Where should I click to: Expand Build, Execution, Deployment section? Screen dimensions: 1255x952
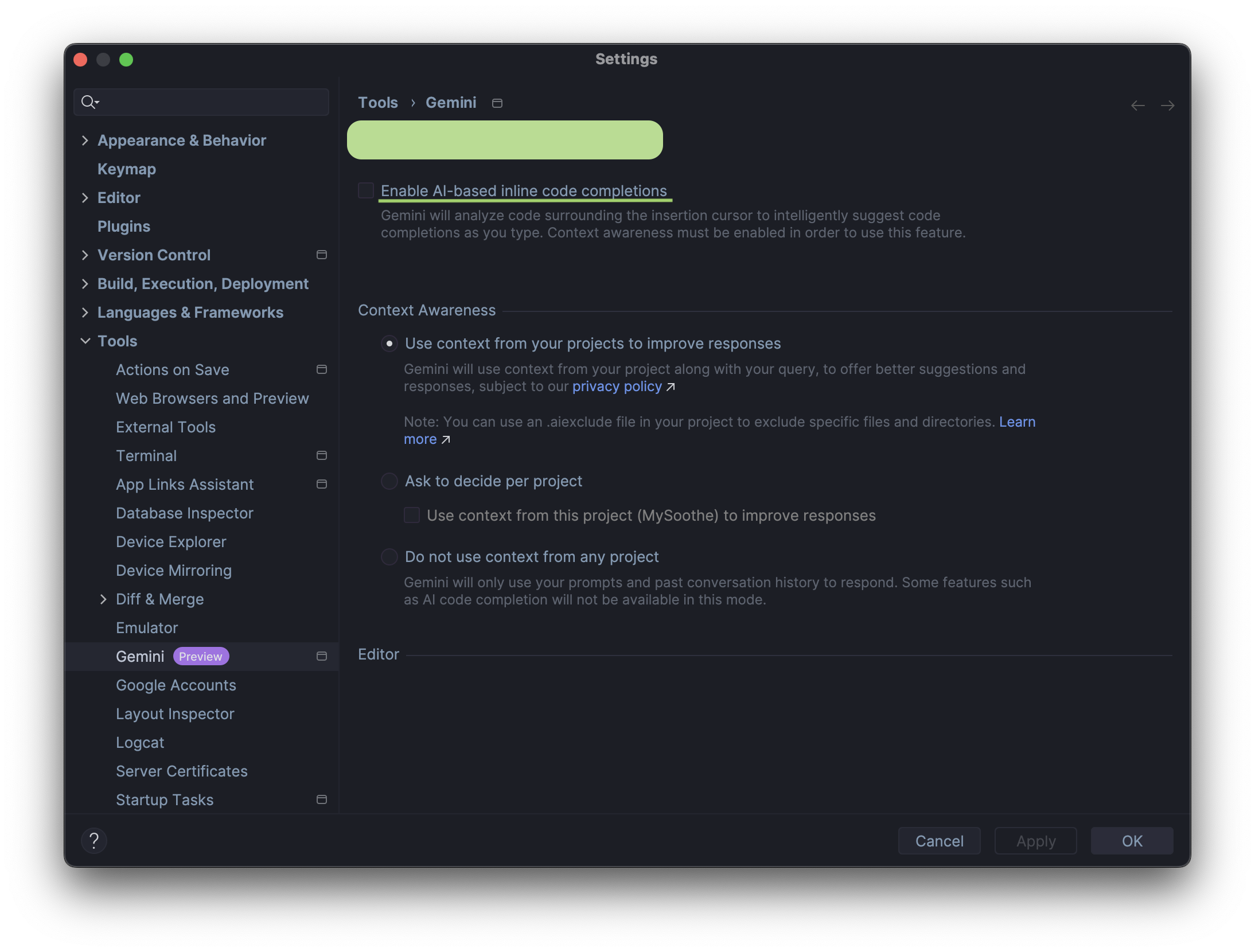tap(85, 284)
